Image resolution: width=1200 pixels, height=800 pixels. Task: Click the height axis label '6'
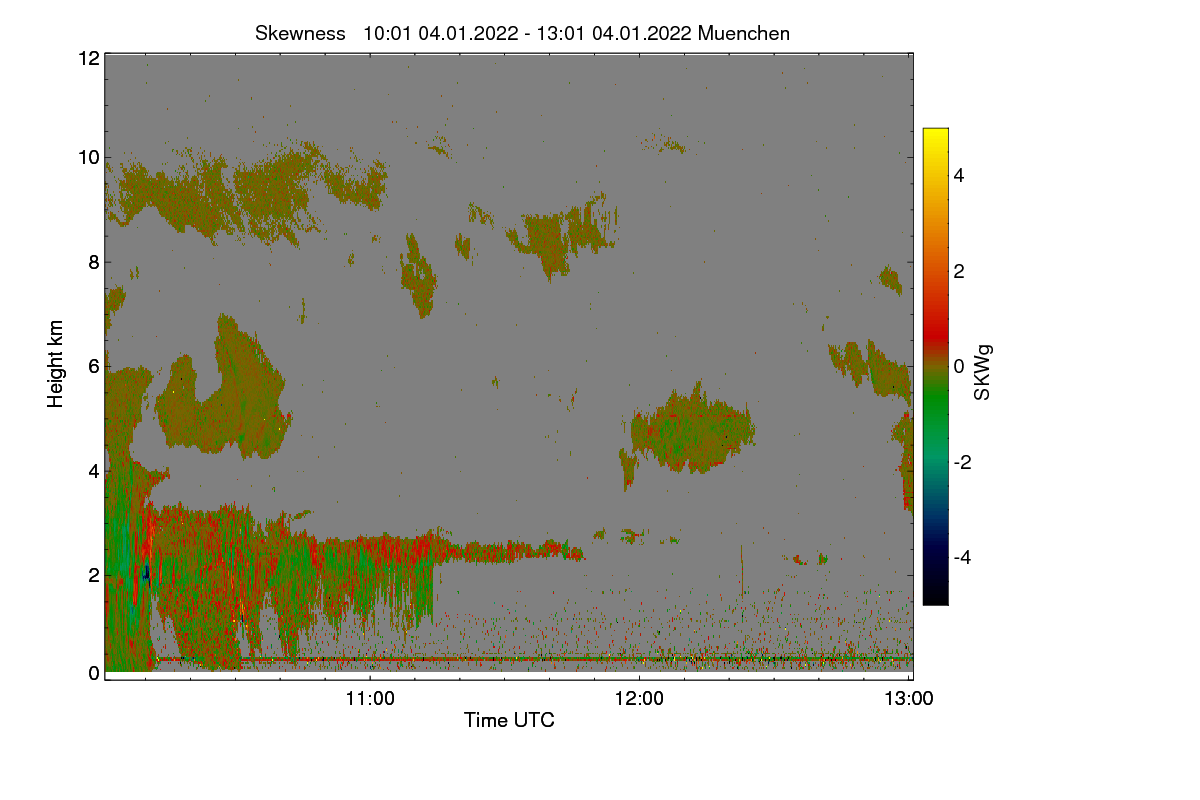[x=93, y=367]
